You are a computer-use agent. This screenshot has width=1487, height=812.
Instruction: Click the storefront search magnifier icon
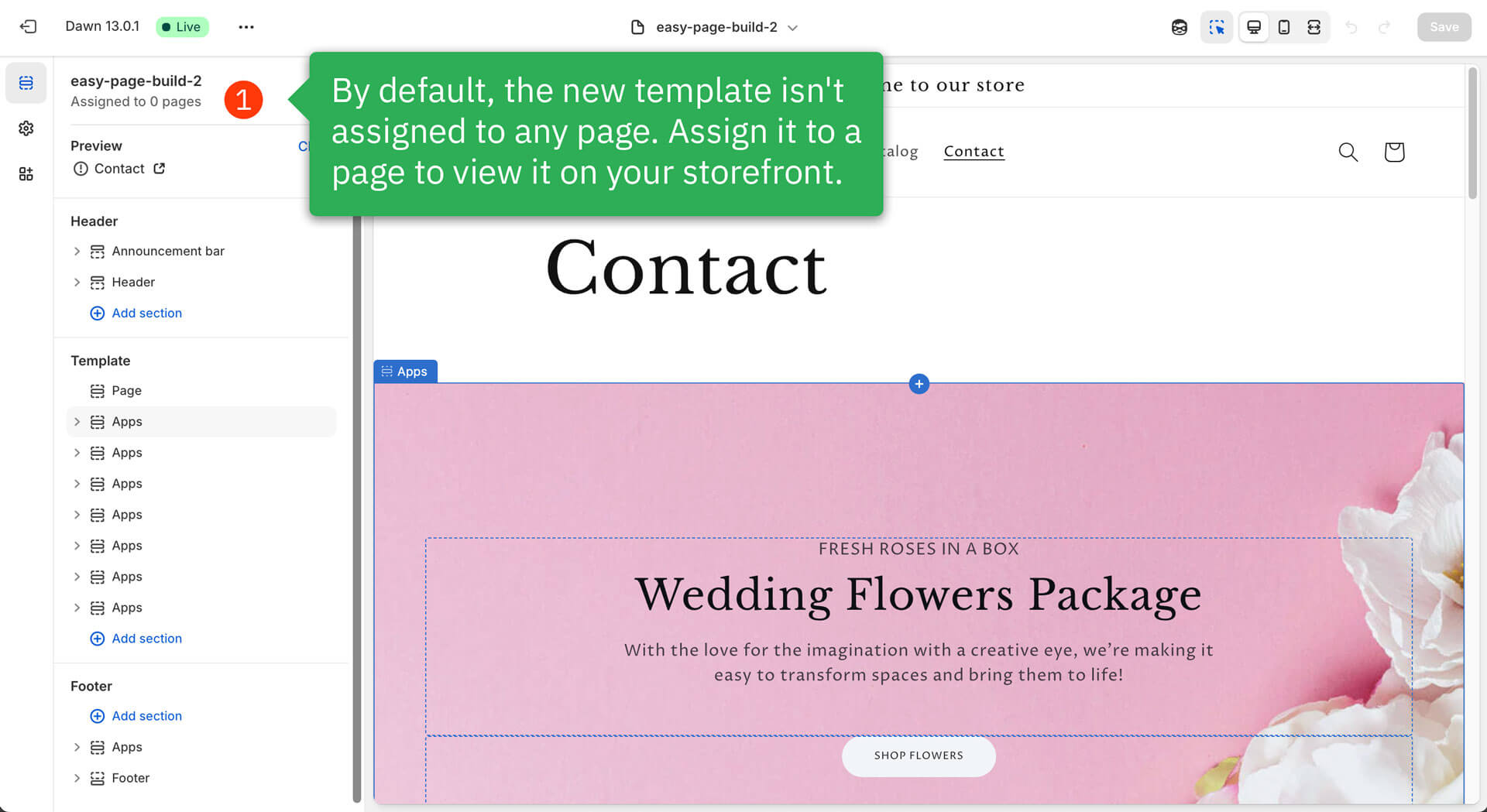(x=1348, y=152)
